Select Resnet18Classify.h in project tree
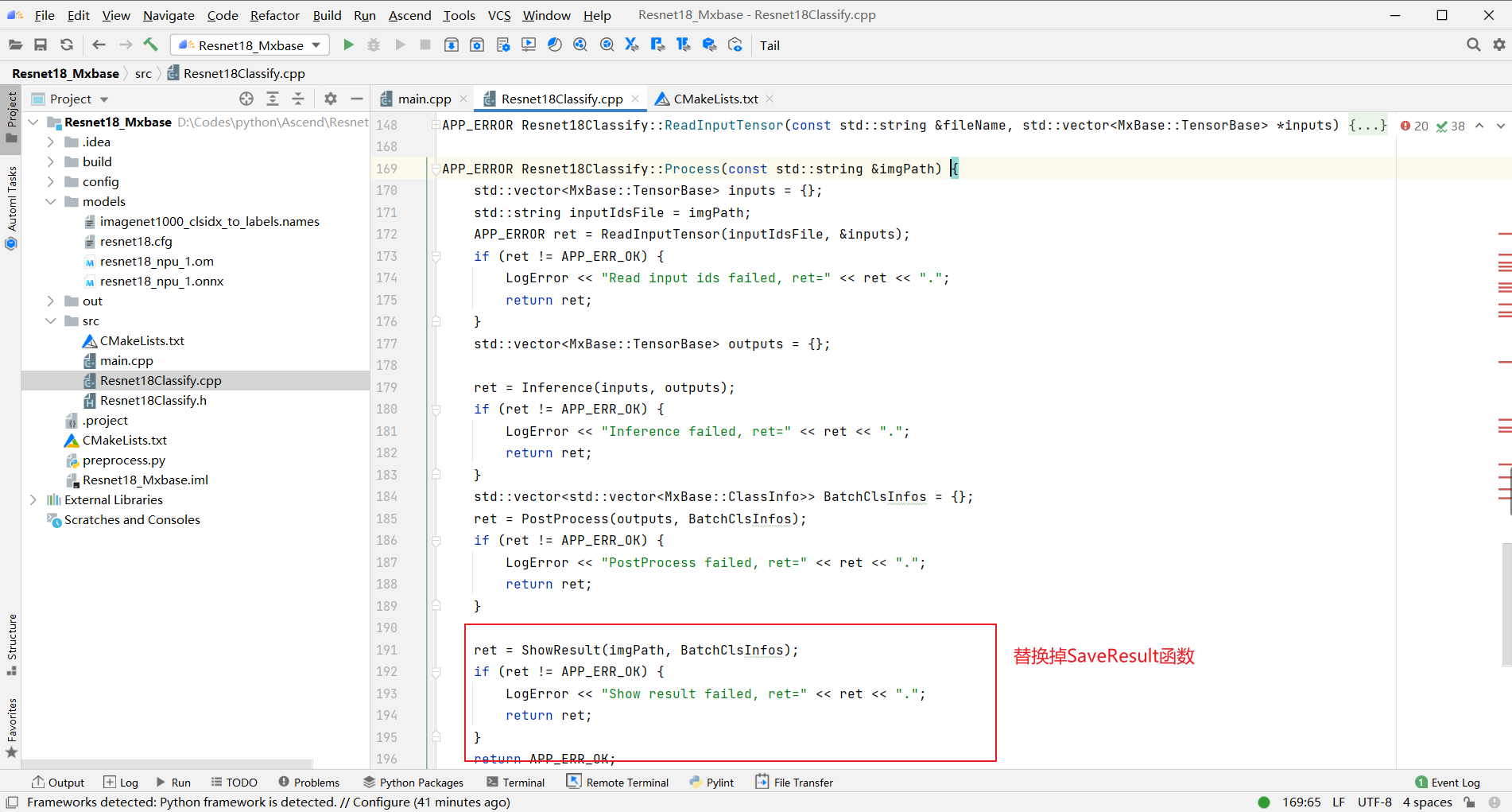Viewport: 1512px width, 812px height. [x=153, y=400]
